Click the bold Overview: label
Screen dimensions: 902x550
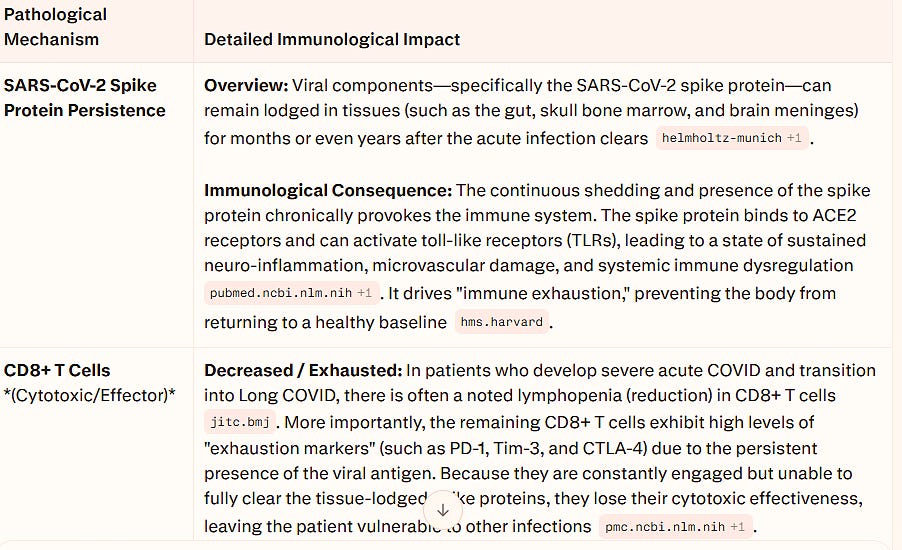[x=246, y=86]
